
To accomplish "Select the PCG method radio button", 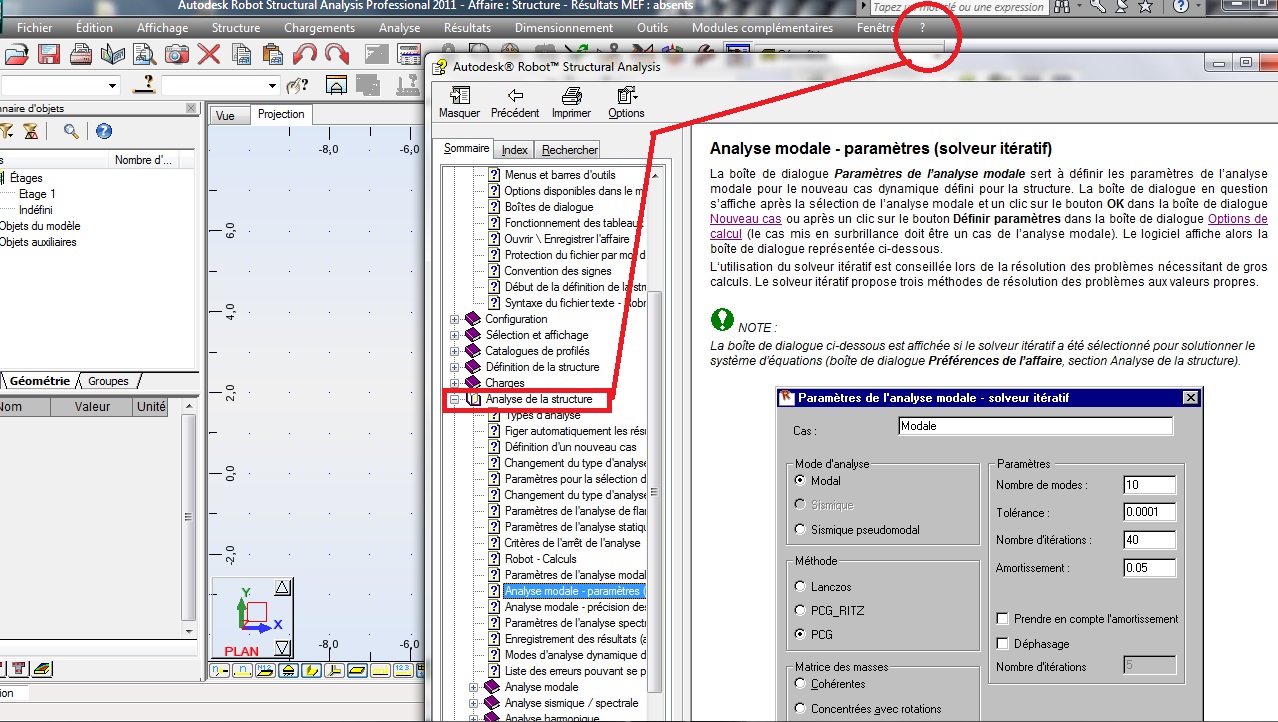I will pyautogui.click(x=799, y=634).
